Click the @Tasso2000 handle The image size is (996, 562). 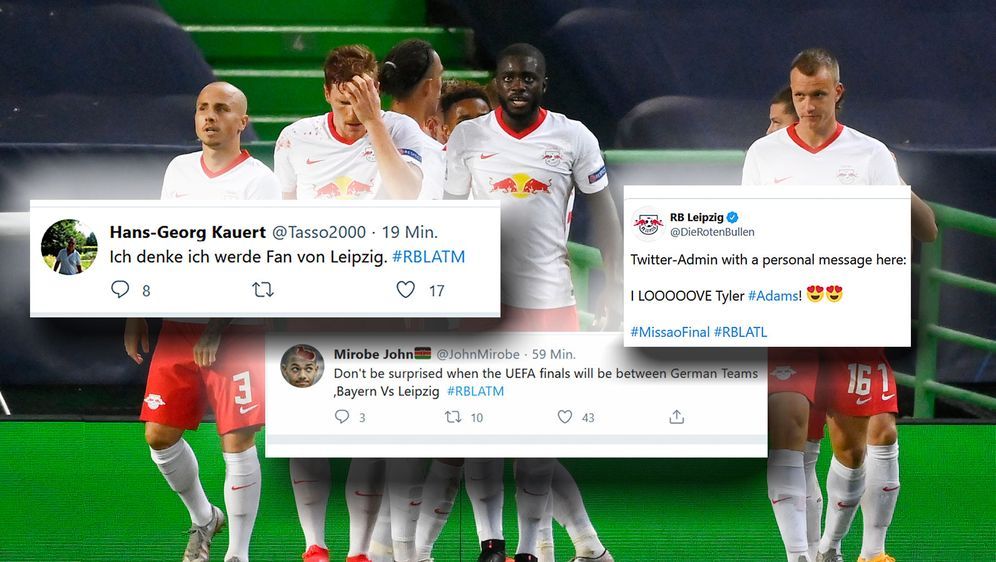pos(319,232)
